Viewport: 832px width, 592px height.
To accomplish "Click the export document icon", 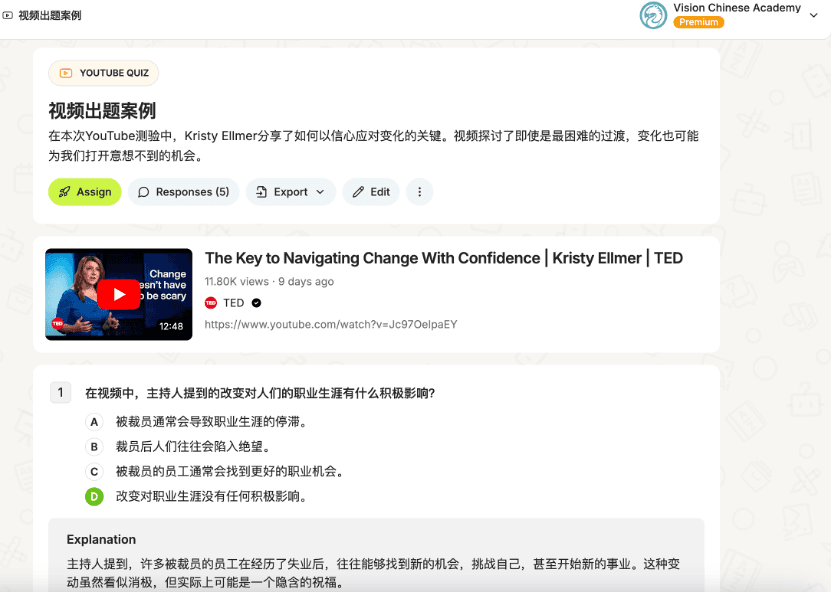I will 261,192.
